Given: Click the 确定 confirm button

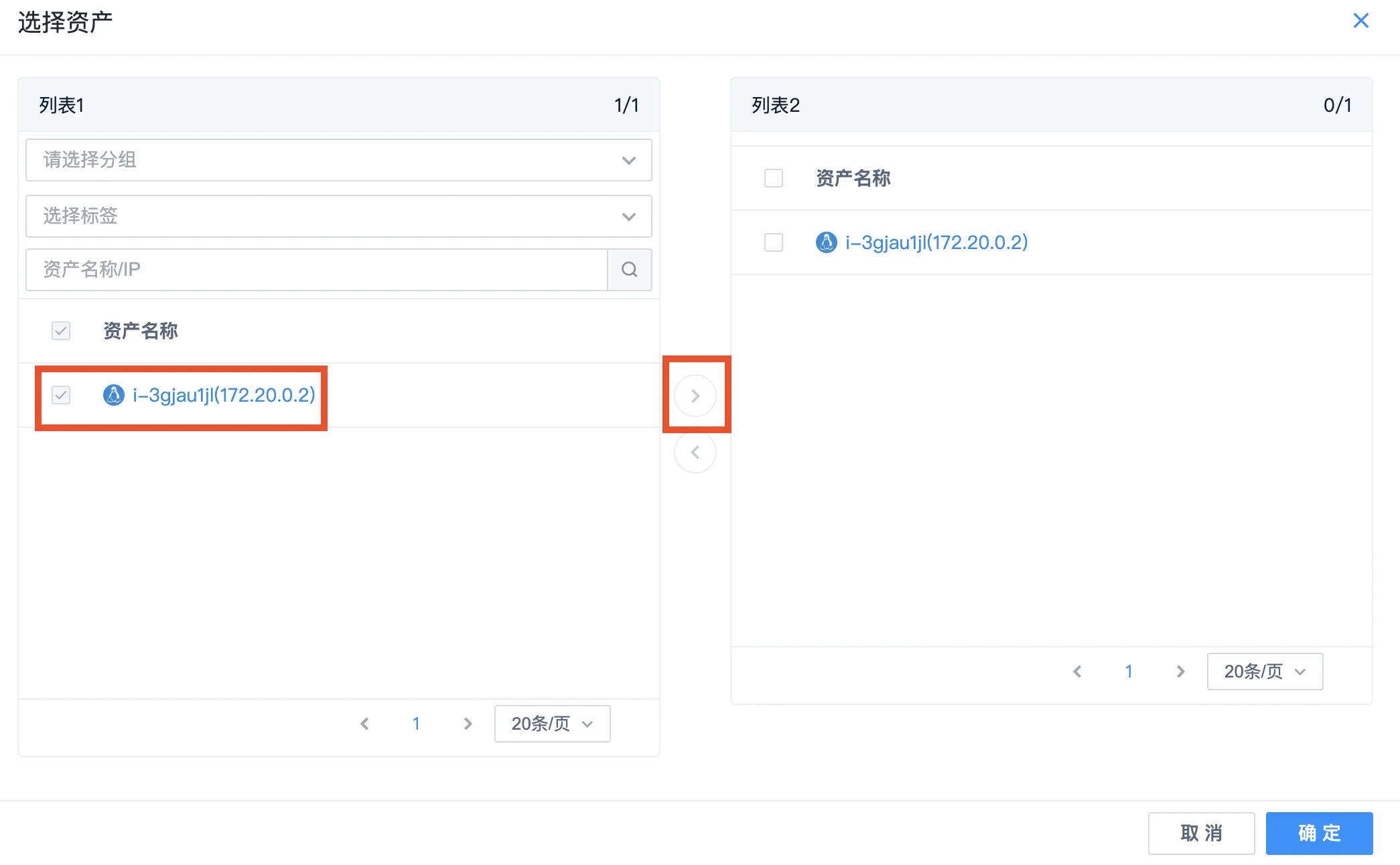Looking at the screenshot, I should pyautogui.click(x=1319, y=833).
